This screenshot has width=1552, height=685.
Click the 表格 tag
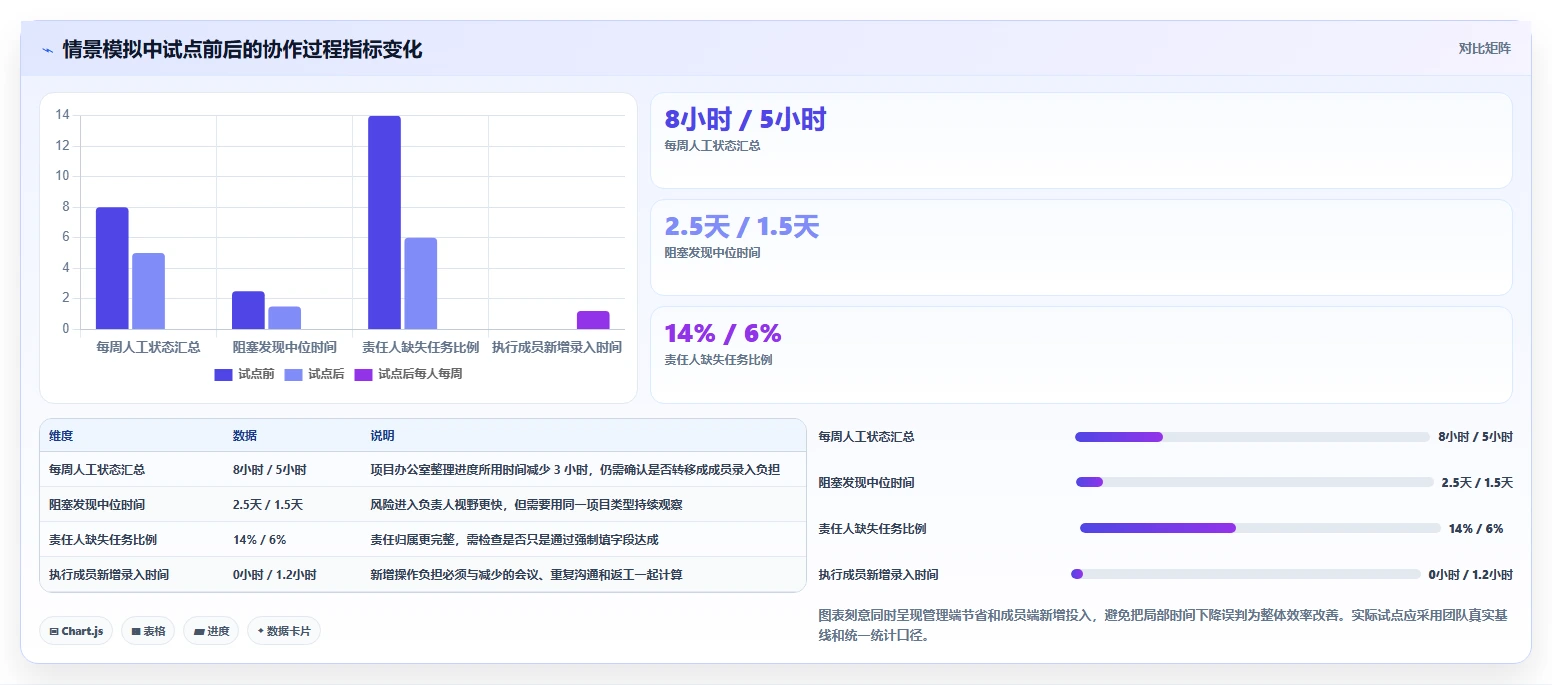coord(148,631)
